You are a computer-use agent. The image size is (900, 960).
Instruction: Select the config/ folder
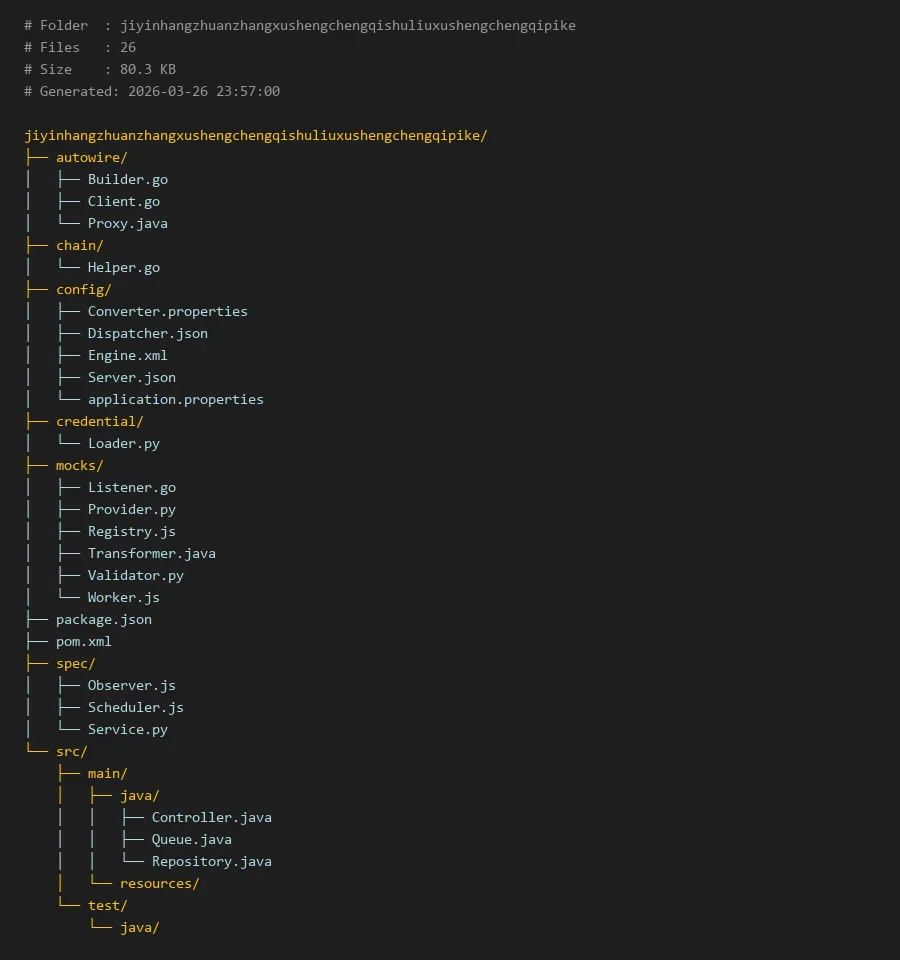coord(83,289)
